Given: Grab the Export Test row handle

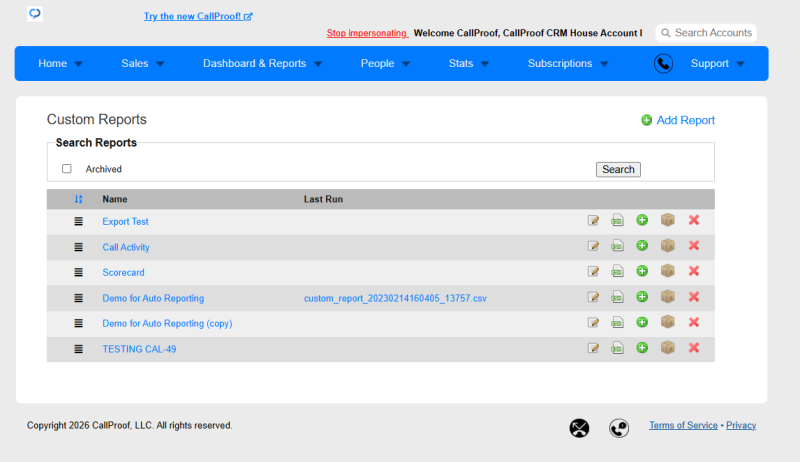Looking at the screenshot, I should click(79, 221).
